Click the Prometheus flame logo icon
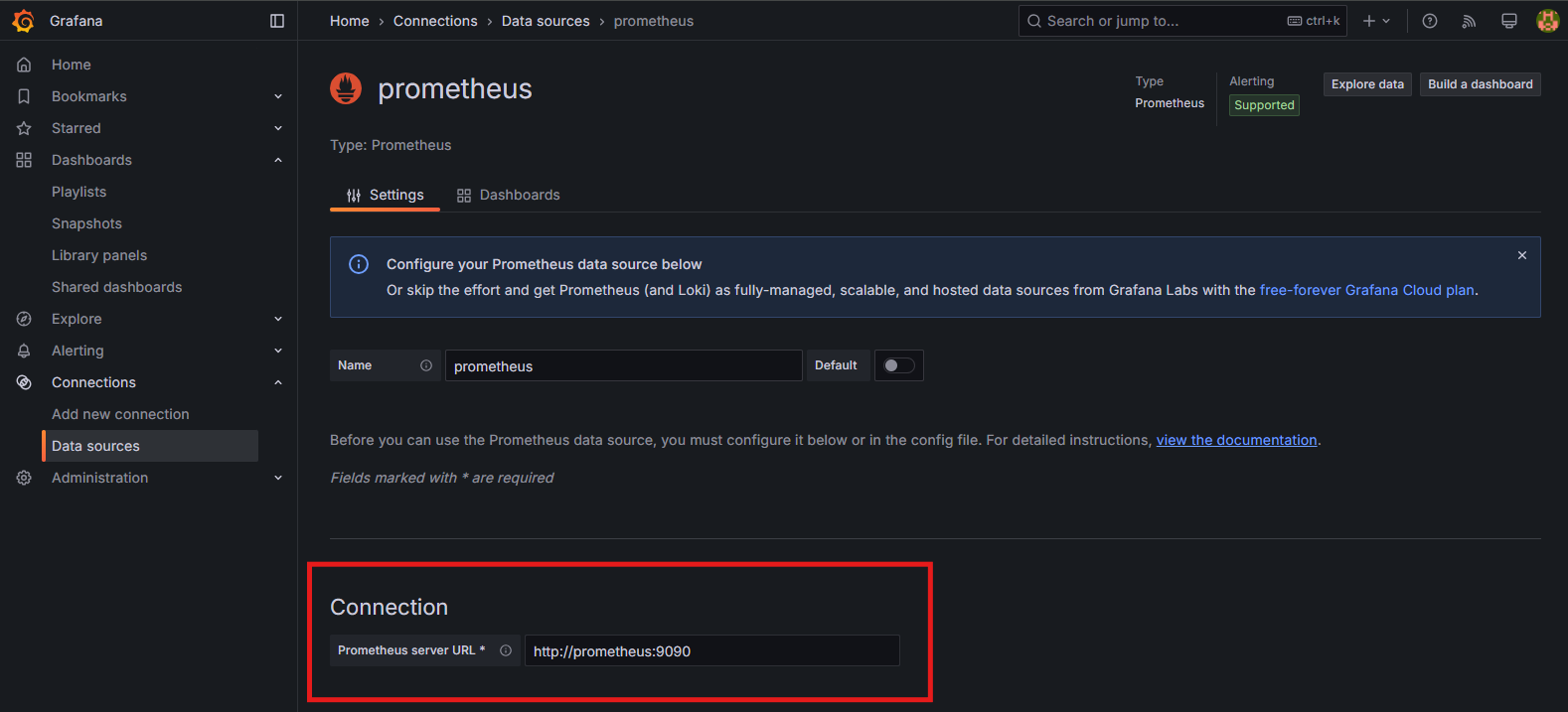 click(346, 88)
